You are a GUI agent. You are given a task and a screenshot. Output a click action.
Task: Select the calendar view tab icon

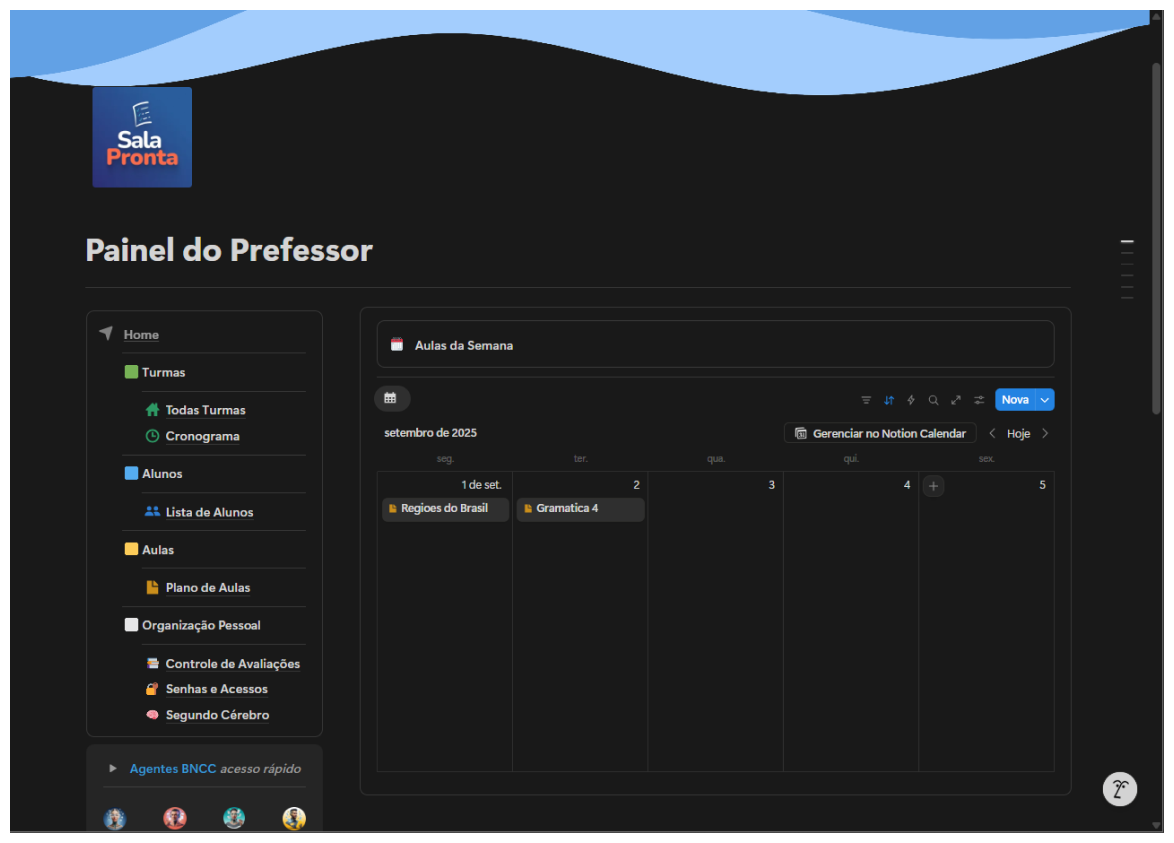tap(391, 399)
